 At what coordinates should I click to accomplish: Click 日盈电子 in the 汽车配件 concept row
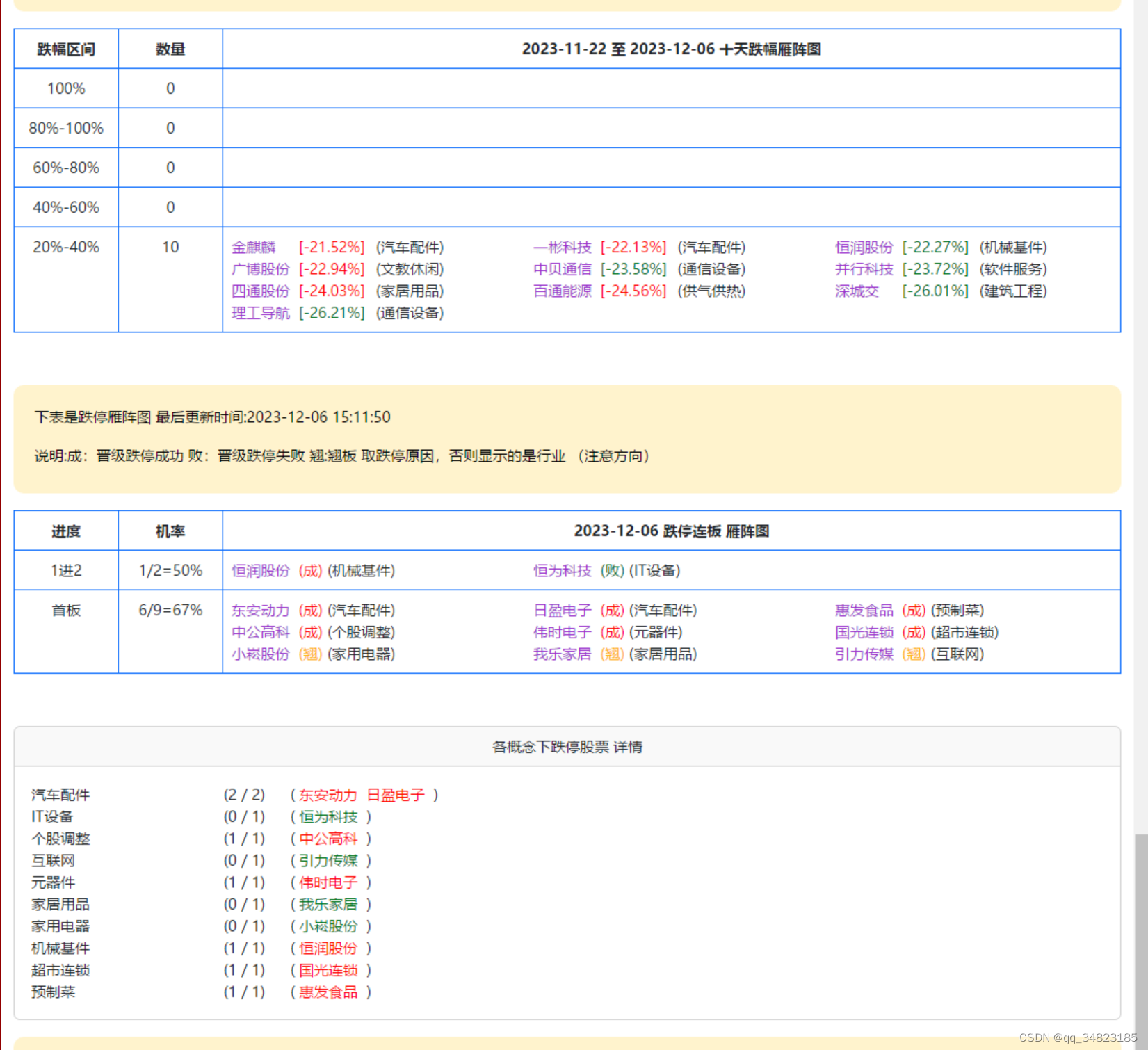(395, 795)
